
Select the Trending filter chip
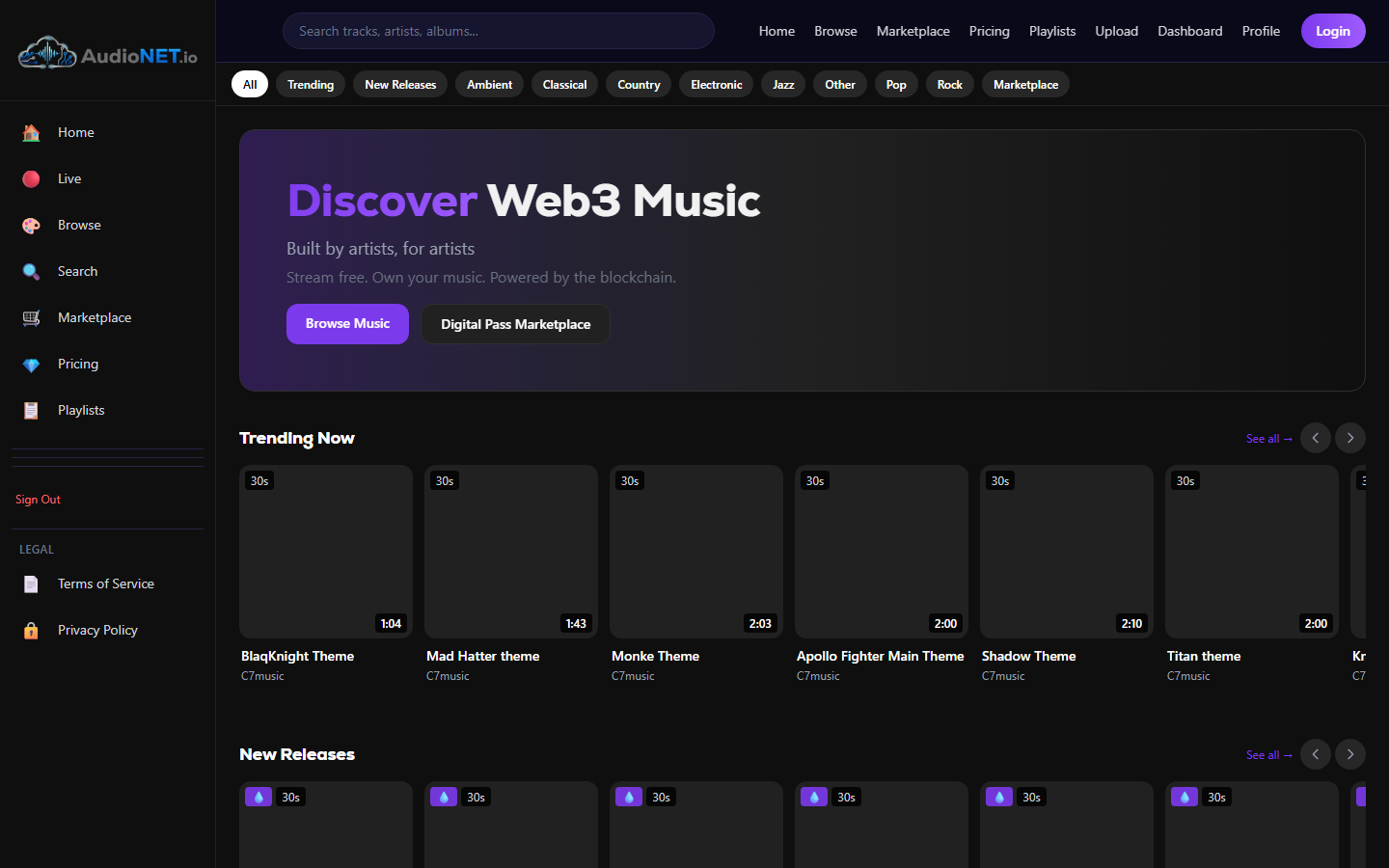tap(311, 85)
